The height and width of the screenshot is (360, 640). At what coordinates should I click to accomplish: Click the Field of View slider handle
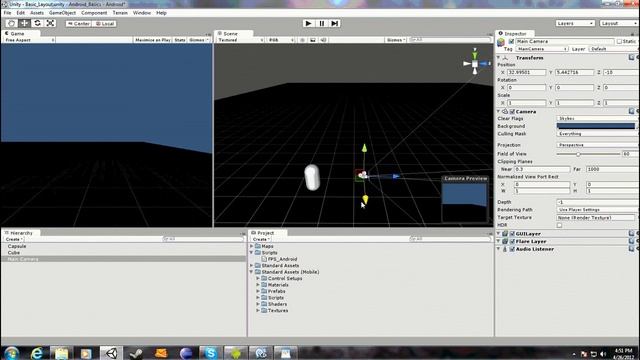pos(578,154)
